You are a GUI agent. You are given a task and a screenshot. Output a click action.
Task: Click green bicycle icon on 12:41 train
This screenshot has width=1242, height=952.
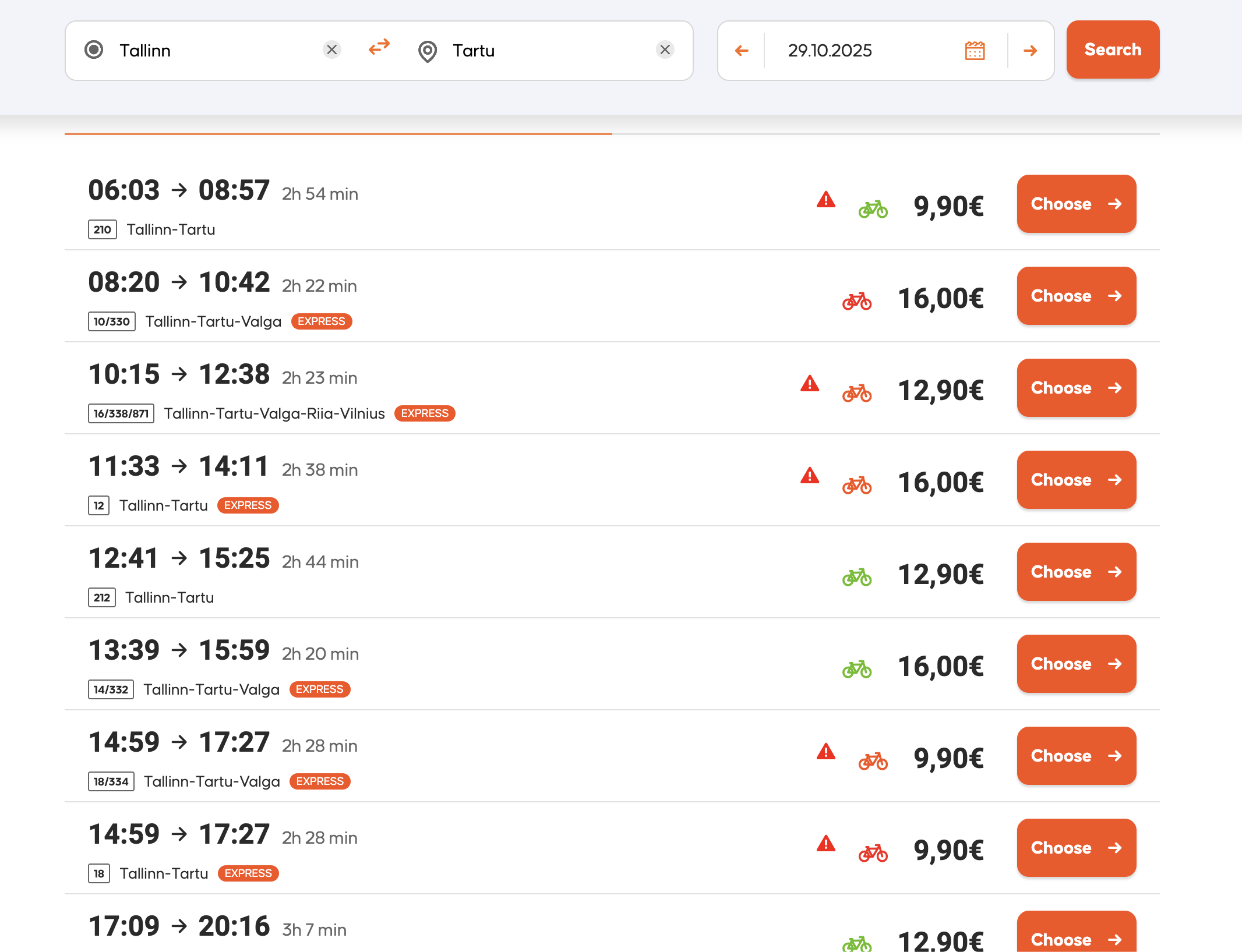click(x=857, y=577)
